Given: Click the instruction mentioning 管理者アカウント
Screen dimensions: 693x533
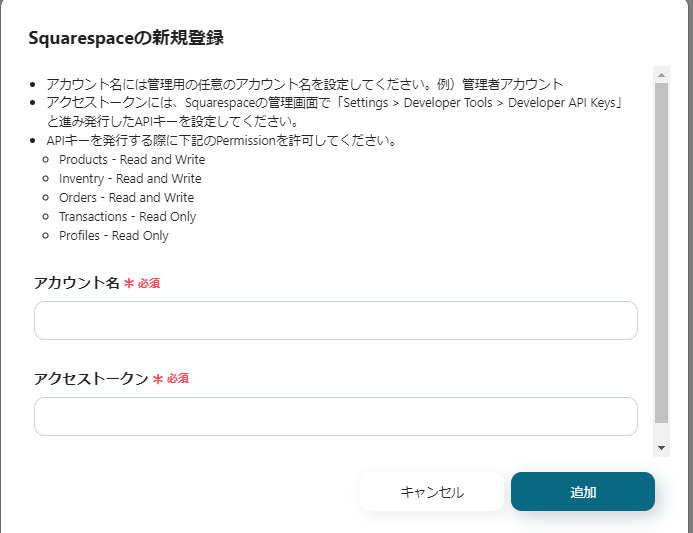Looking at the screenshot, I should (305, 84).
